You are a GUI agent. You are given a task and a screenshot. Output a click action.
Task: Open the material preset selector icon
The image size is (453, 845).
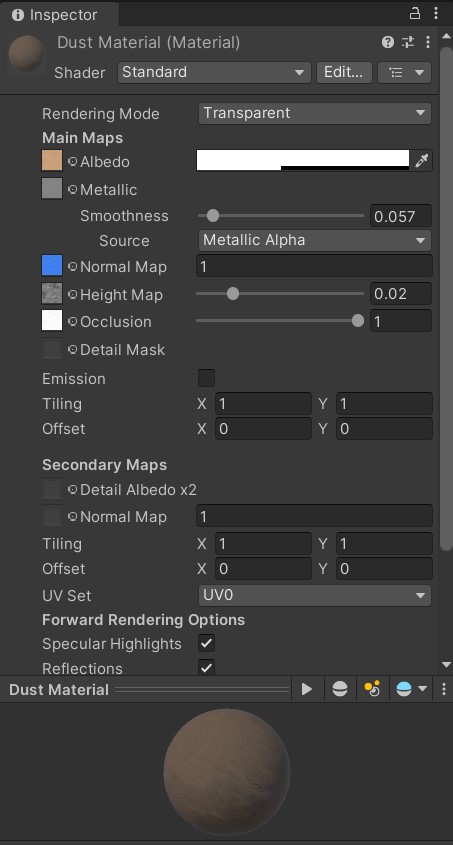click(408, 42)
